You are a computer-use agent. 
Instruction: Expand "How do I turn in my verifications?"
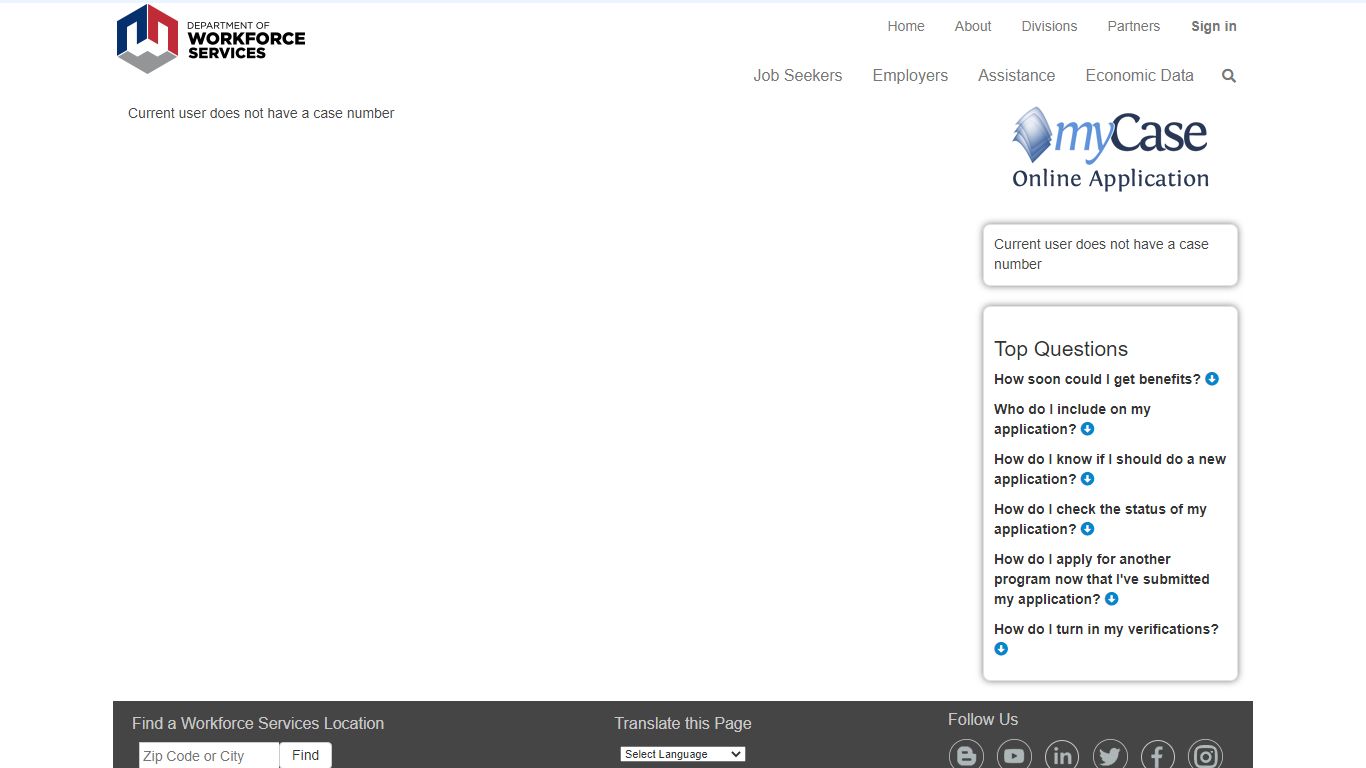1001,649
